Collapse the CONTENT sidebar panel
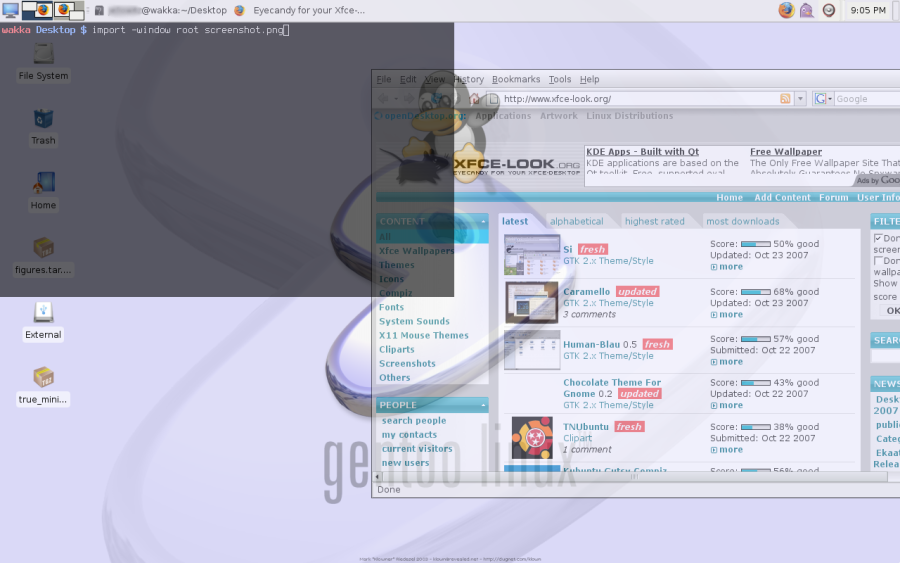Screen dimensions: 900x563 [x=483, y=222]
